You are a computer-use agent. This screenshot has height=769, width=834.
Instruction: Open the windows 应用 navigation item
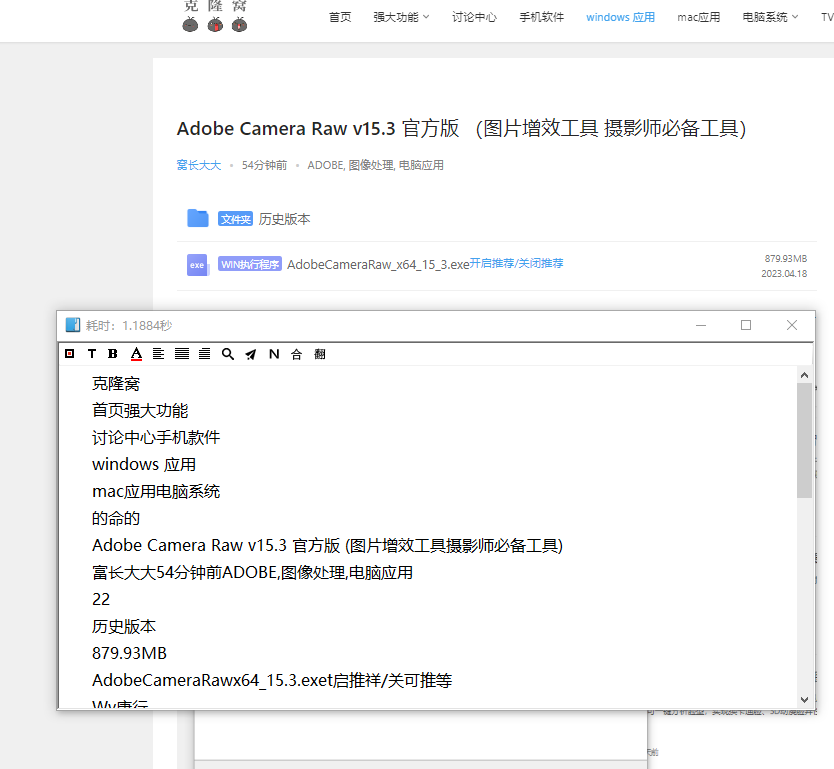click(620, 17)
